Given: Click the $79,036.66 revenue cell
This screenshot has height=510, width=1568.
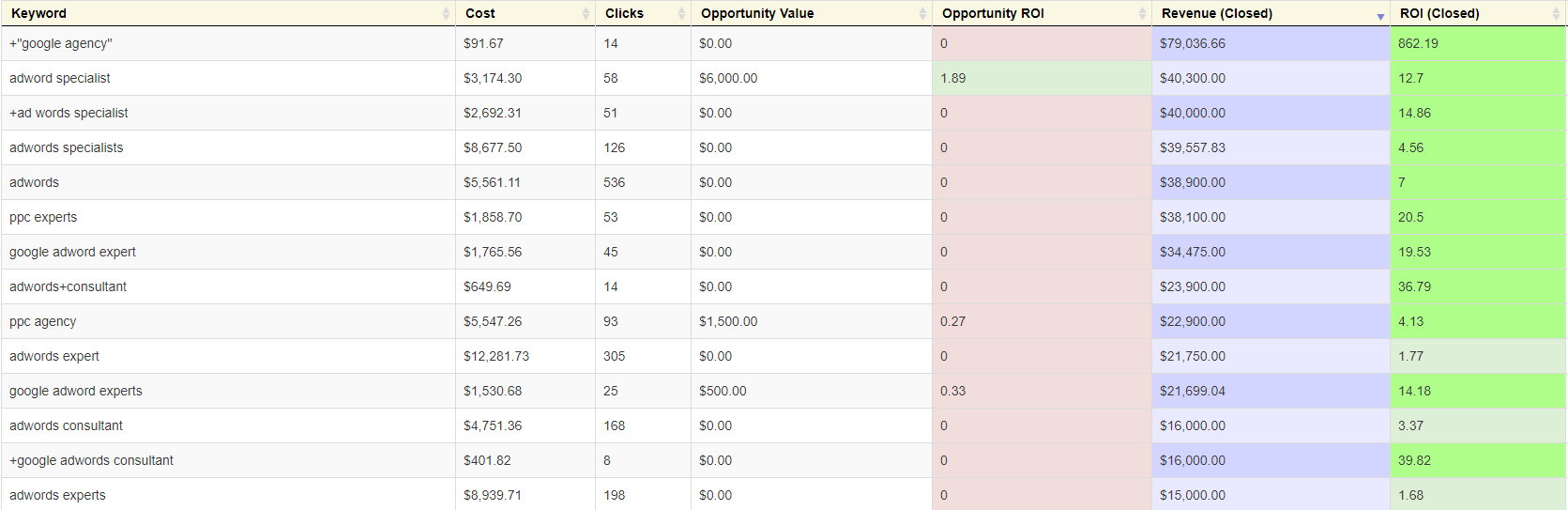Looking at the screenshot, I should point(1271,43).
